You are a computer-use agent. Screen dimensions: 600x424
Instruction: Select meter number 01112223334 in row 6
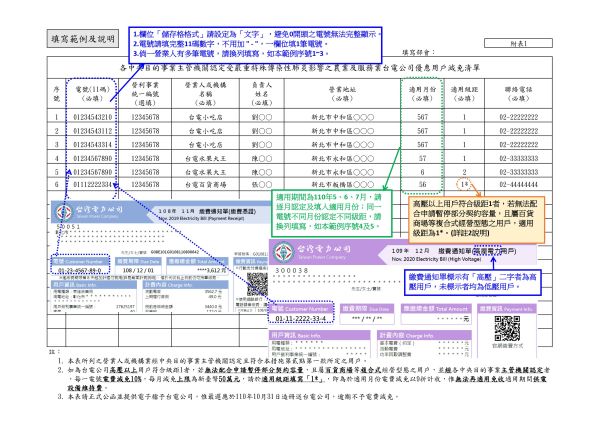coord(93,184)
